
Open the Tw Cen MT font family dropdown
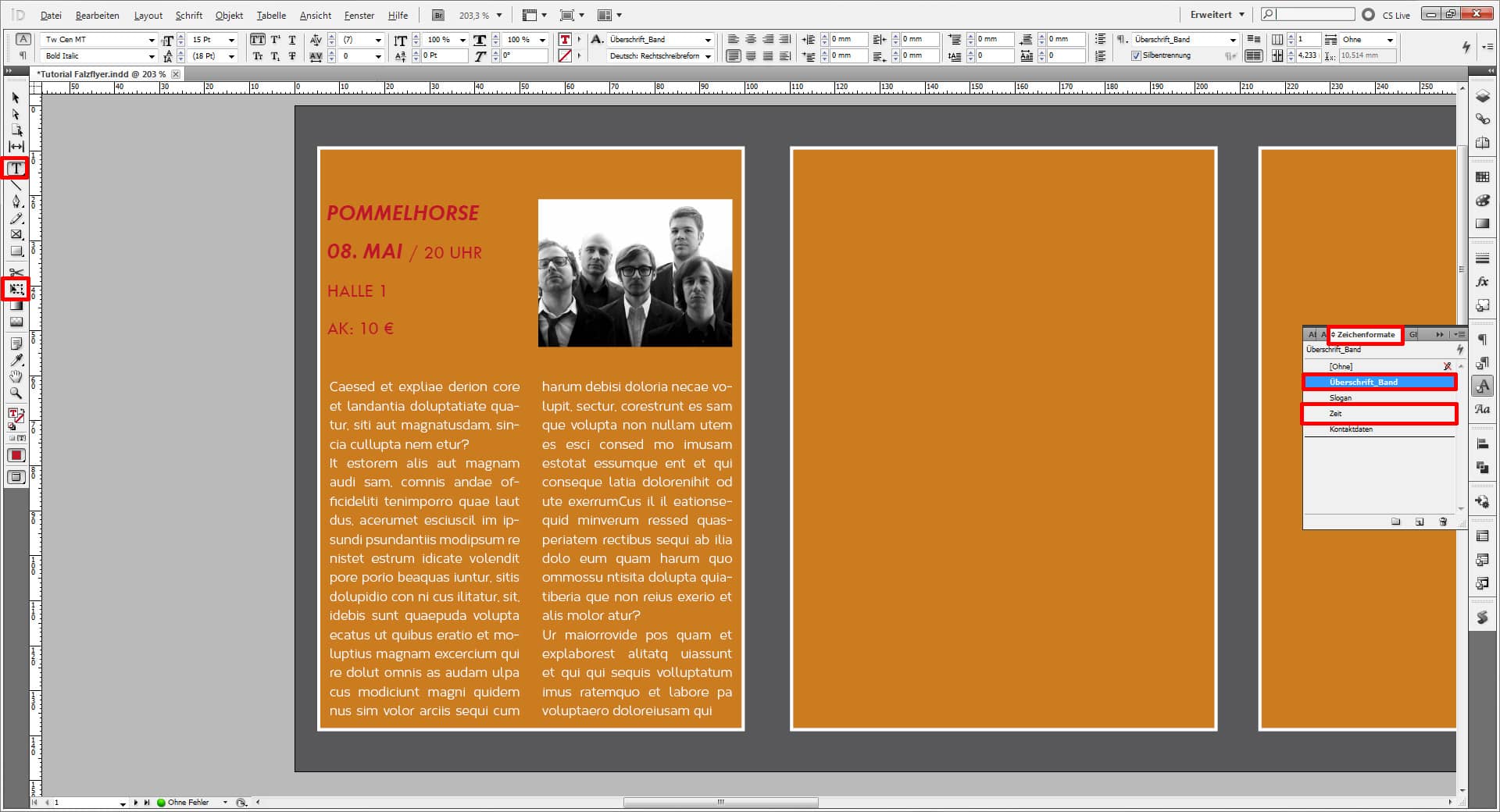(152, 39)
